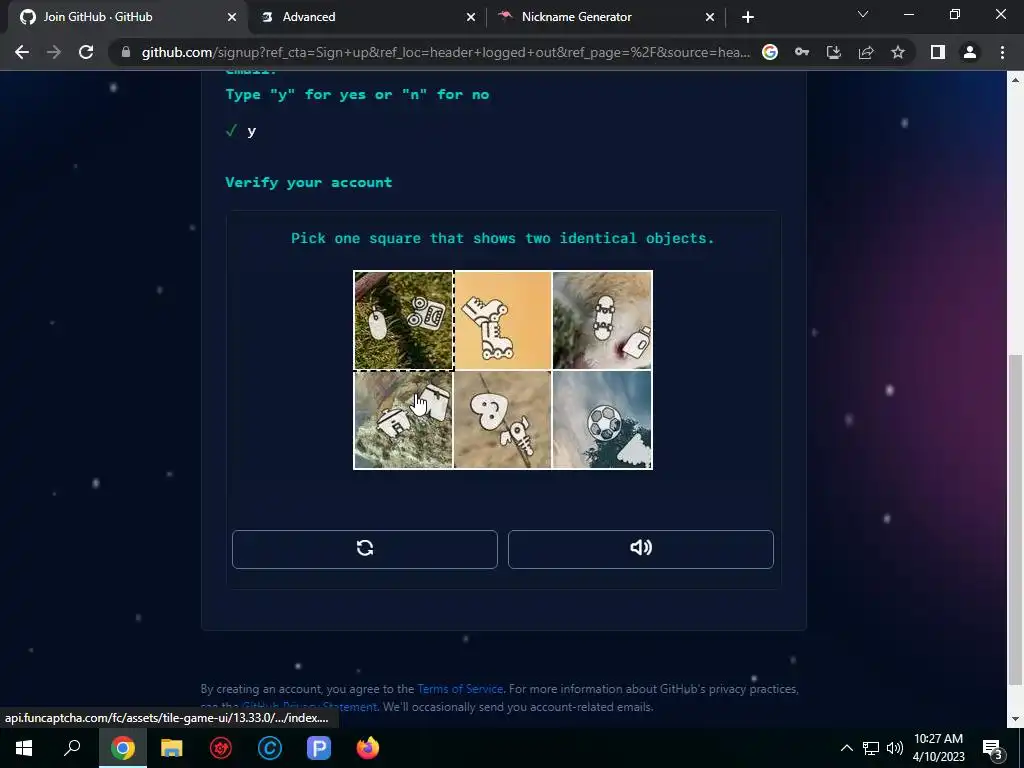Install the app via the download icon
Image resolution: width=1024 pixels, height=768 pixels.
tap(834, 52)
